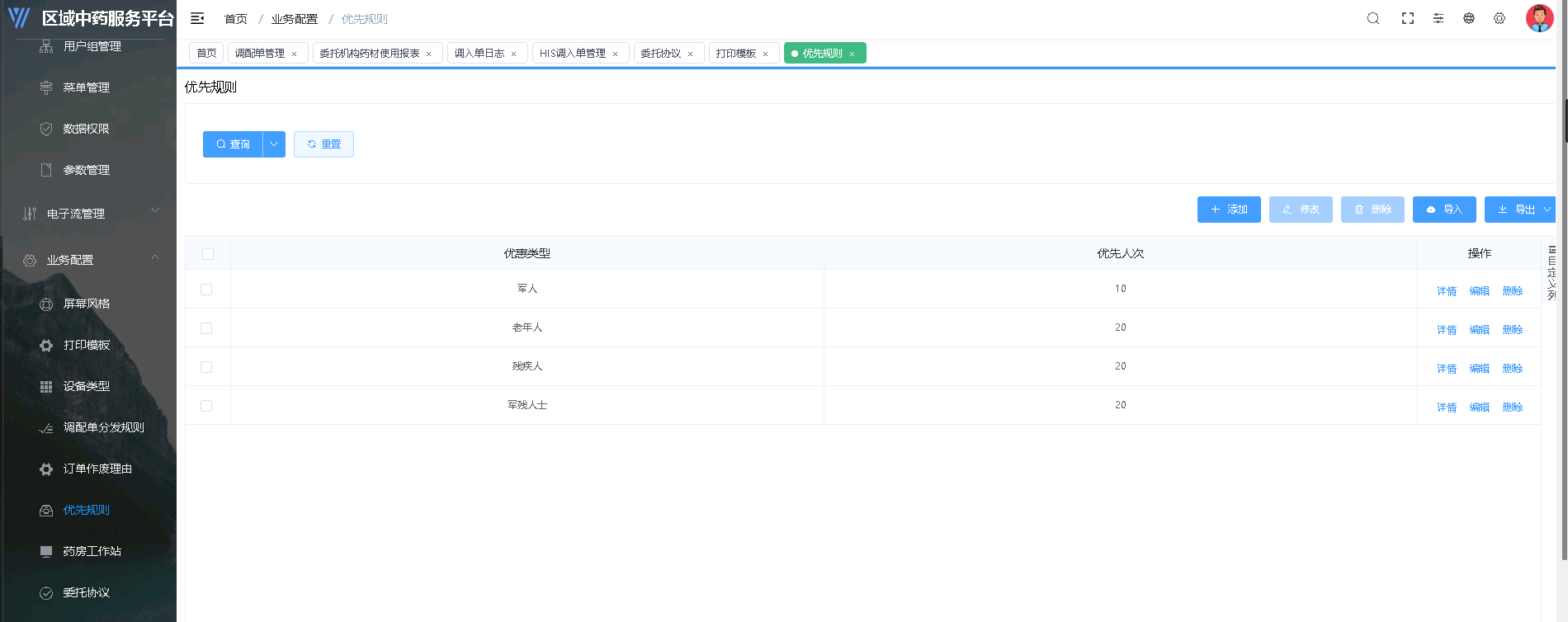Open 详情 for the 残疾人 row

click(1447, 369)
